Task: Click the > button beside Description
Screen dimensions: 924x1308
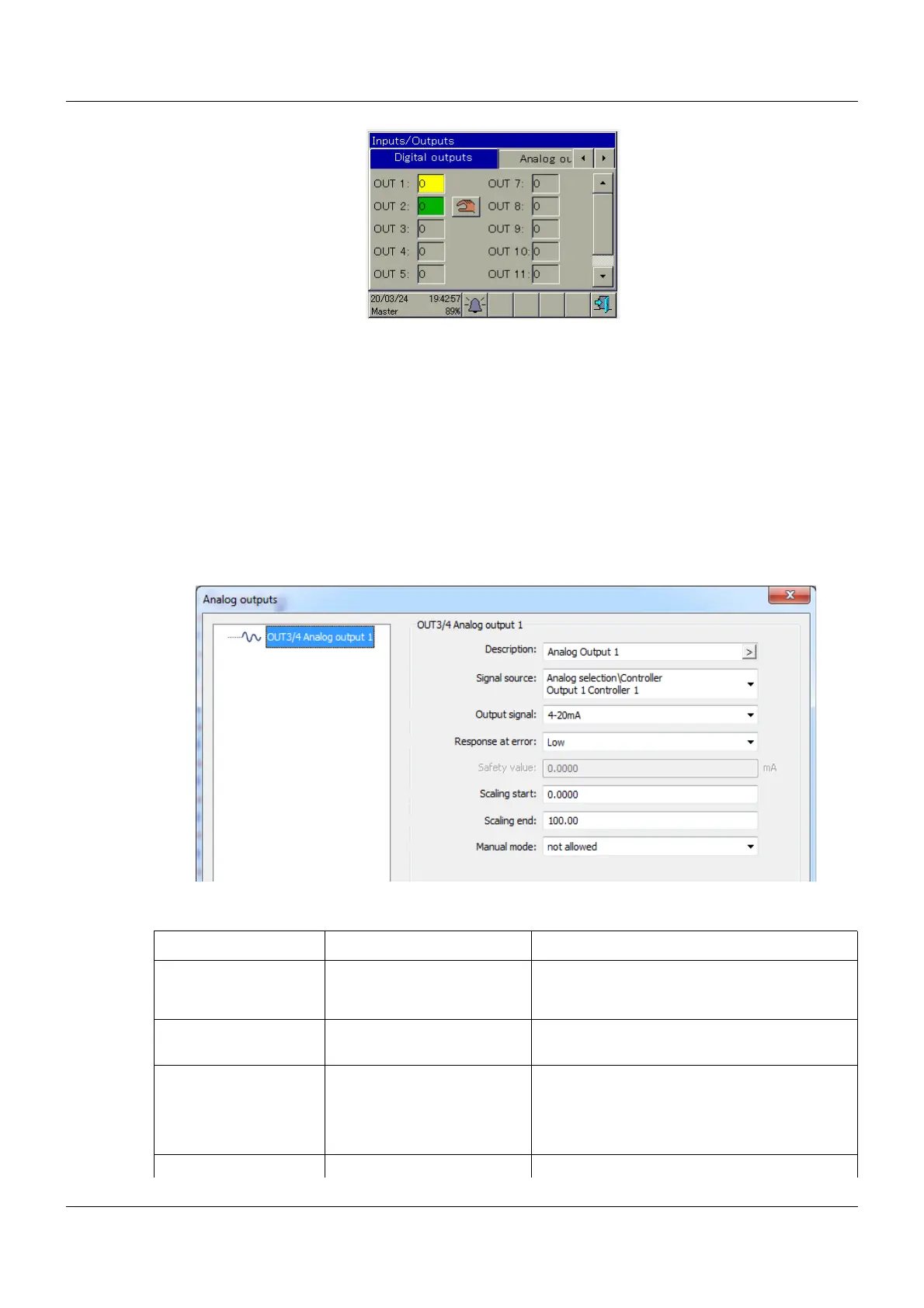Action: pos(749,652)
